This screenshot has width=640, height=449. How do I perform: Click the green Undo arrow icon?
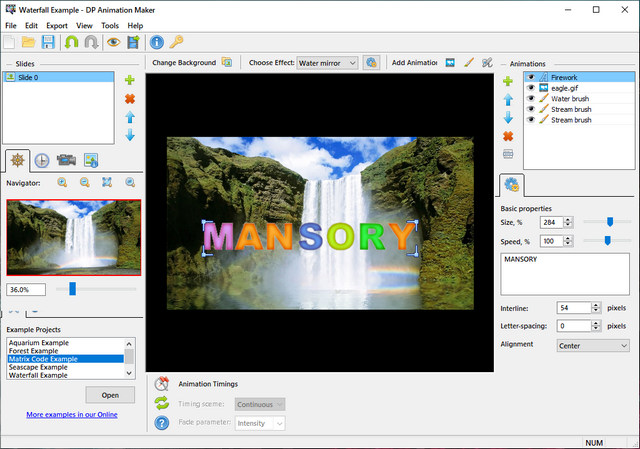coord(71,42)
